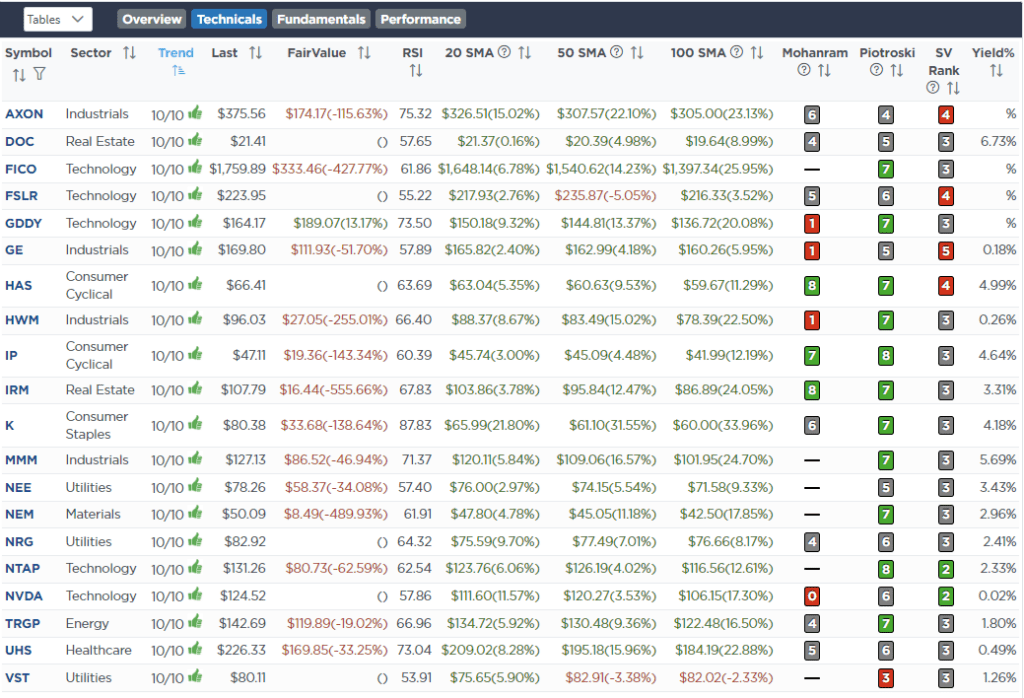1024x698 pixels.
Task: Open the FICO ticker link
Action: click(x=19, y=168)
